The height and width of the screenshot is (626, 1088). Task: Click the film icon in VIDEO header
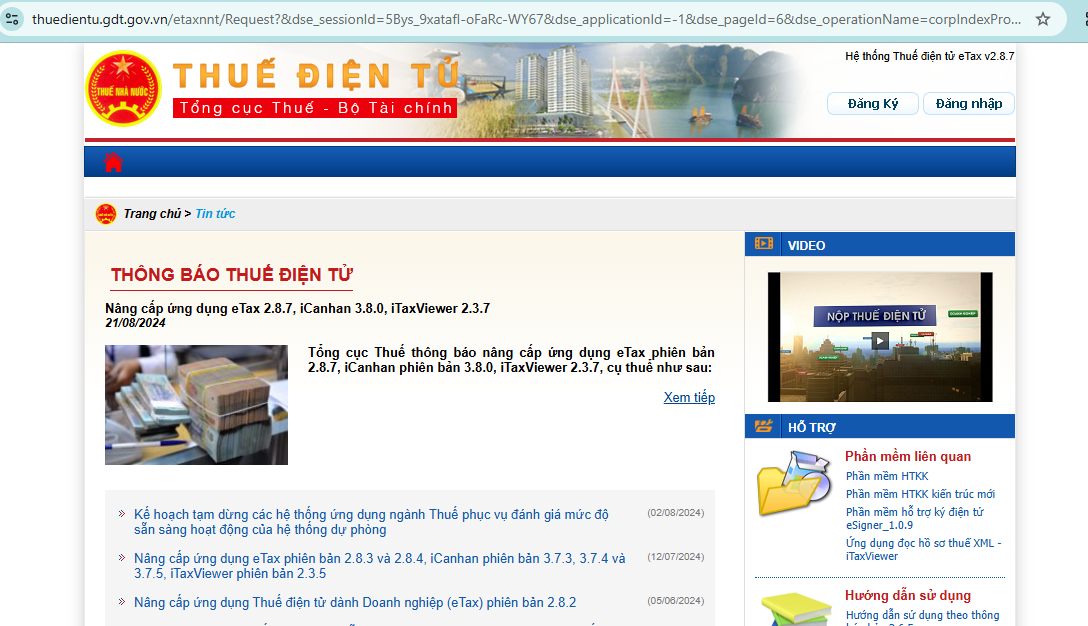coord(764,244)
